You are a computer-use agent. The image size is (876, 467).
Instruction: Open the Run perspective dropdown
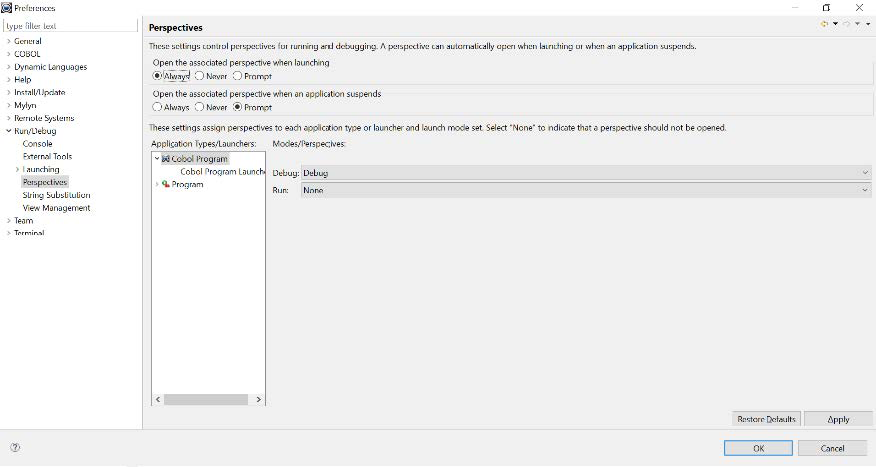pos(586,190)
